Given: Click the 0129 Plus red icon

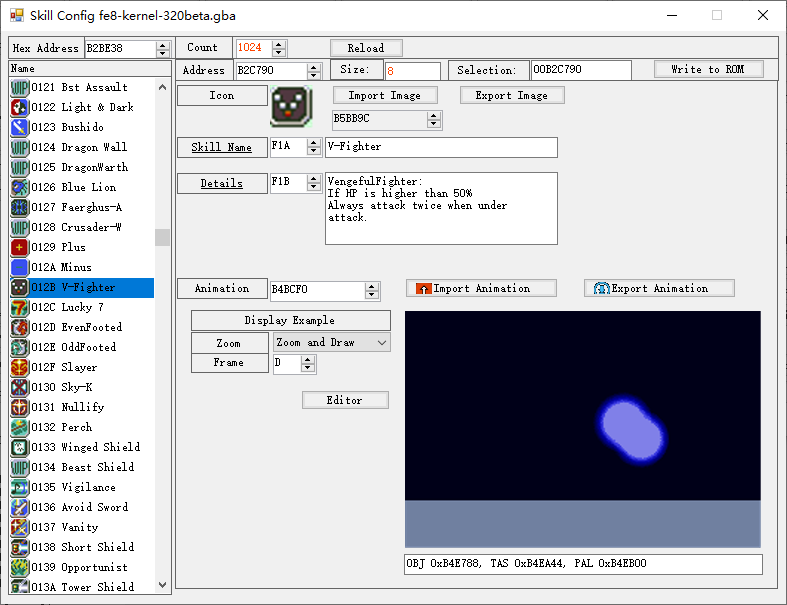Looking at the screenshot, I should click(20, 248).
